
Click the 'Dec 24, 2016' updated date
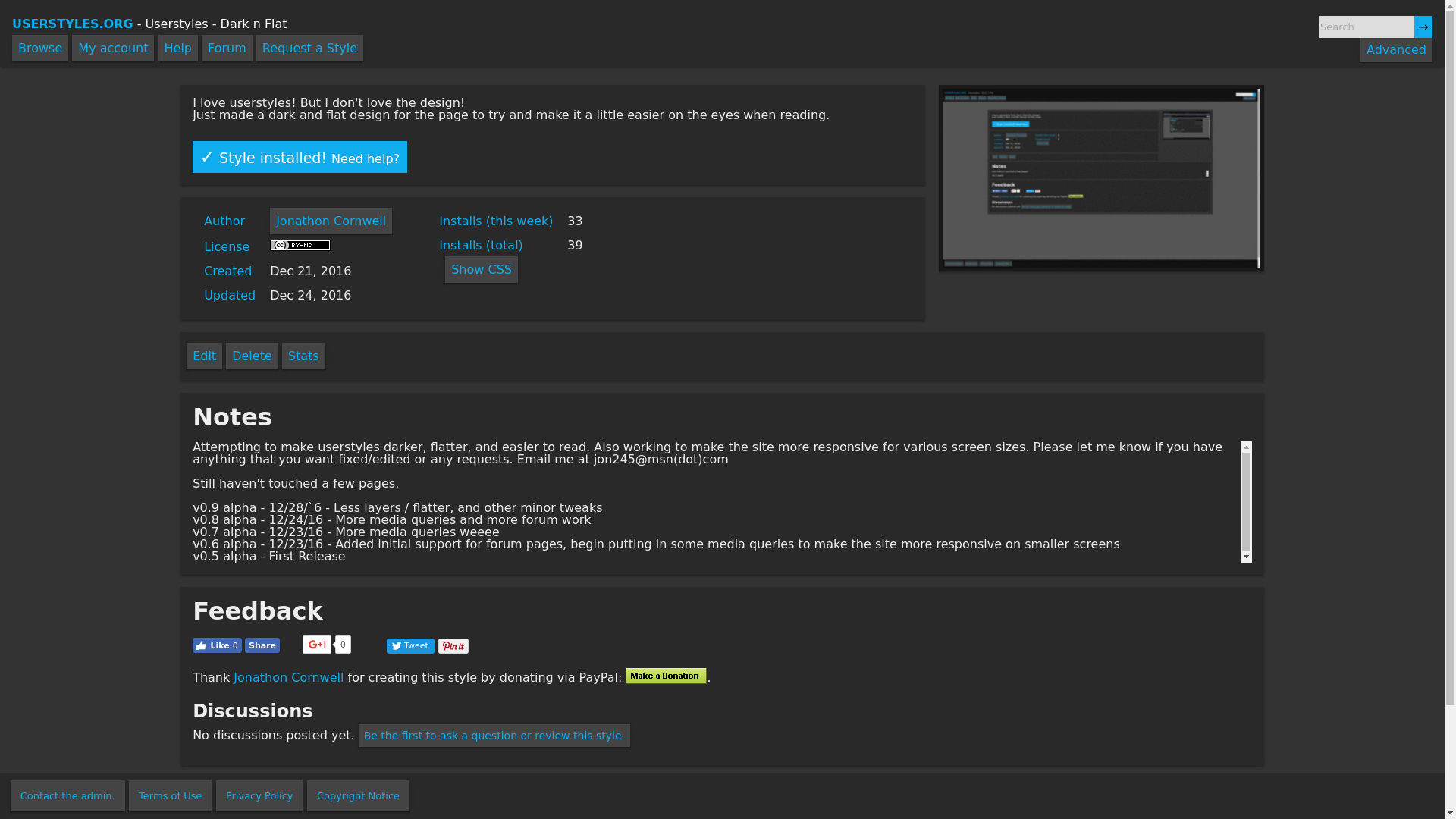(310, 295)
